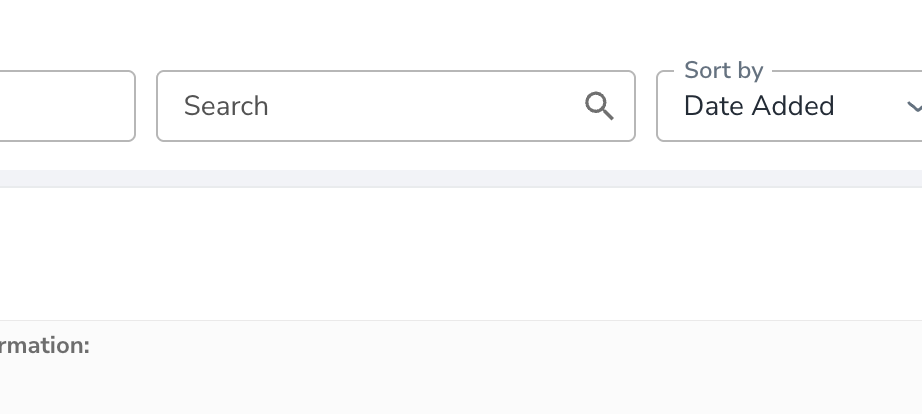Viewport: 922px width, 414px height.
Task: Click the magnifying glass search icon
Action: click(x=599, y=106)
